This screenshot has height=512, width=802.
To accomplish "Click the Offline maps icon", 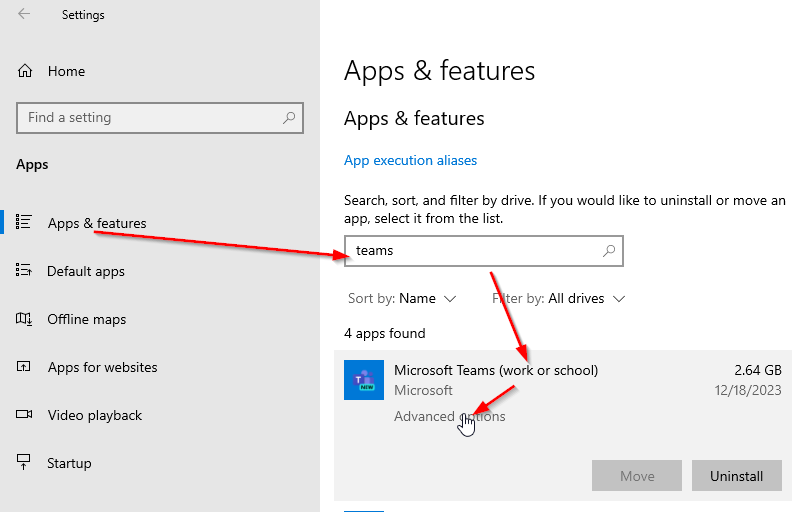I will pos(24,319).
